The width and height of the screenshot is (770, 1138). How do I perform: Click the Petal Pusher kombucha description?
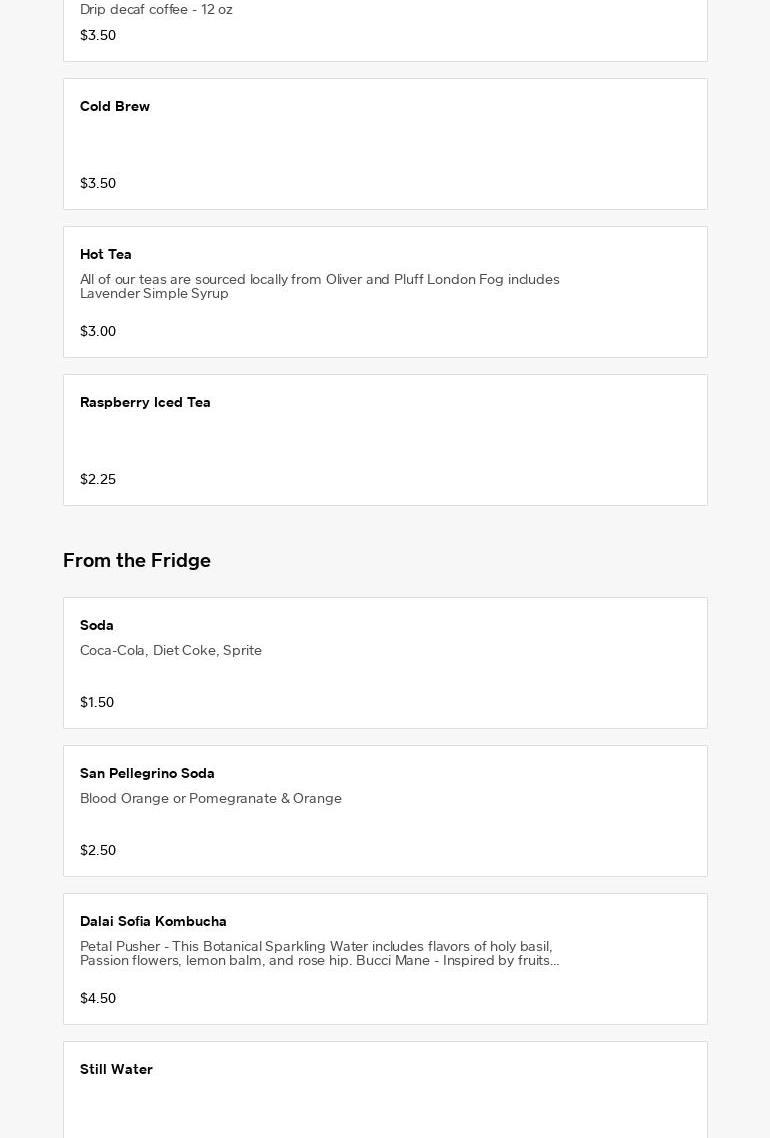(320, 953)
